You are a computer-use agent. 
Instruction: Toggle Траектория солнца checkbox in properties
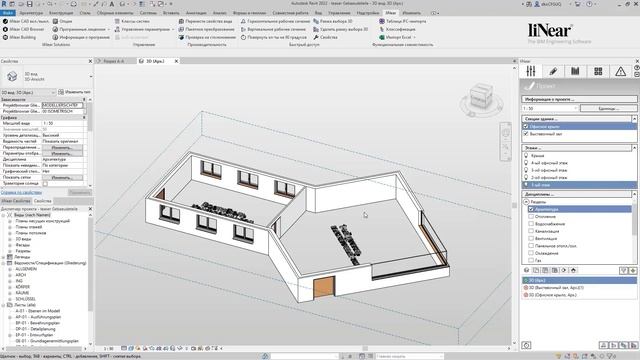[x=45, y=184]
